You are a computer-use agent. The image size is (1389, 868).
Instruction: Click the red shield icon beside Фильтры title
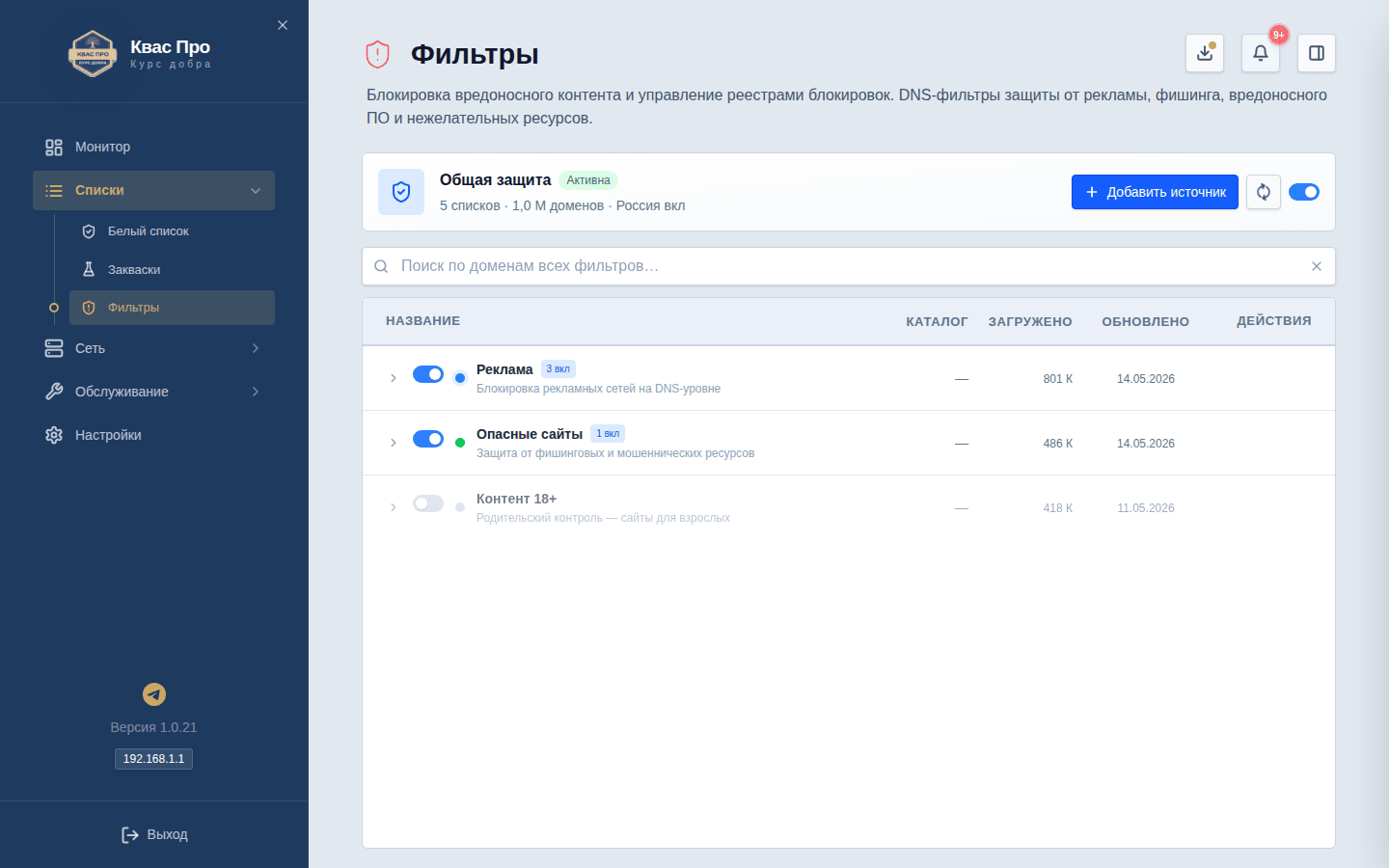pyautogui.click(x=377, y=54)
